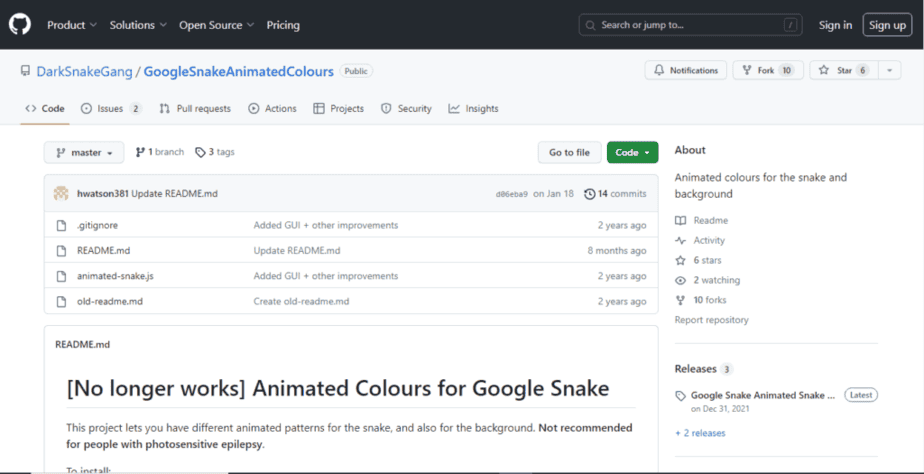Click the README.md panel header label

click(x=82, y=344)
